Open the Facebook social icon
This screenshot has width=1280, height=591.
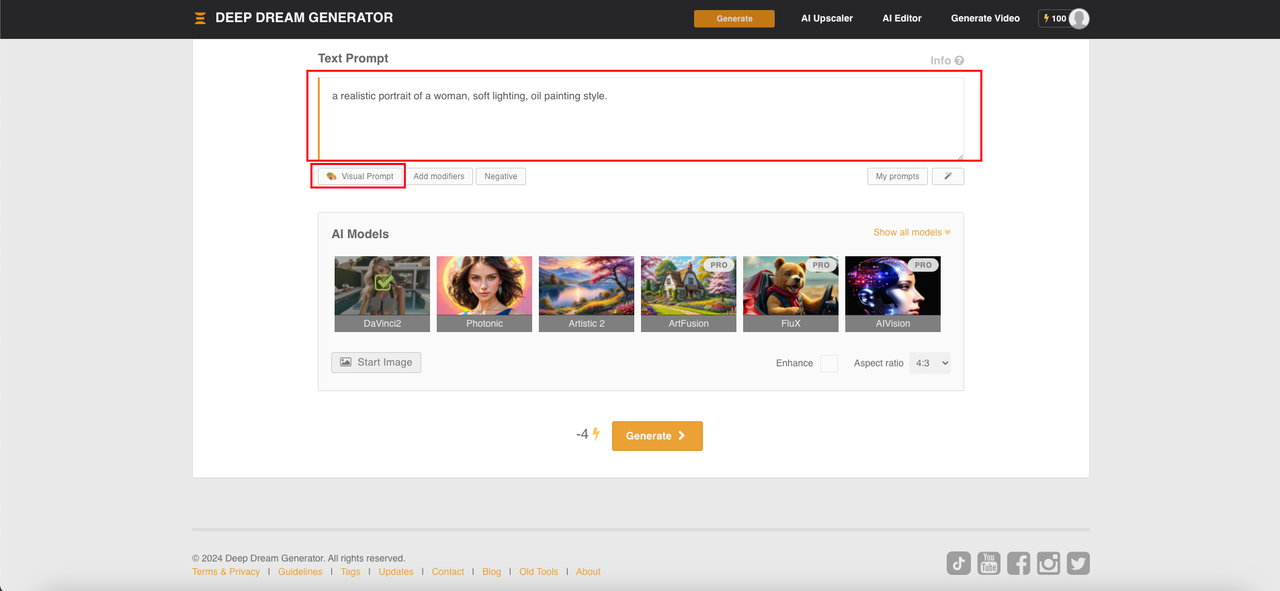point(1018,563)
